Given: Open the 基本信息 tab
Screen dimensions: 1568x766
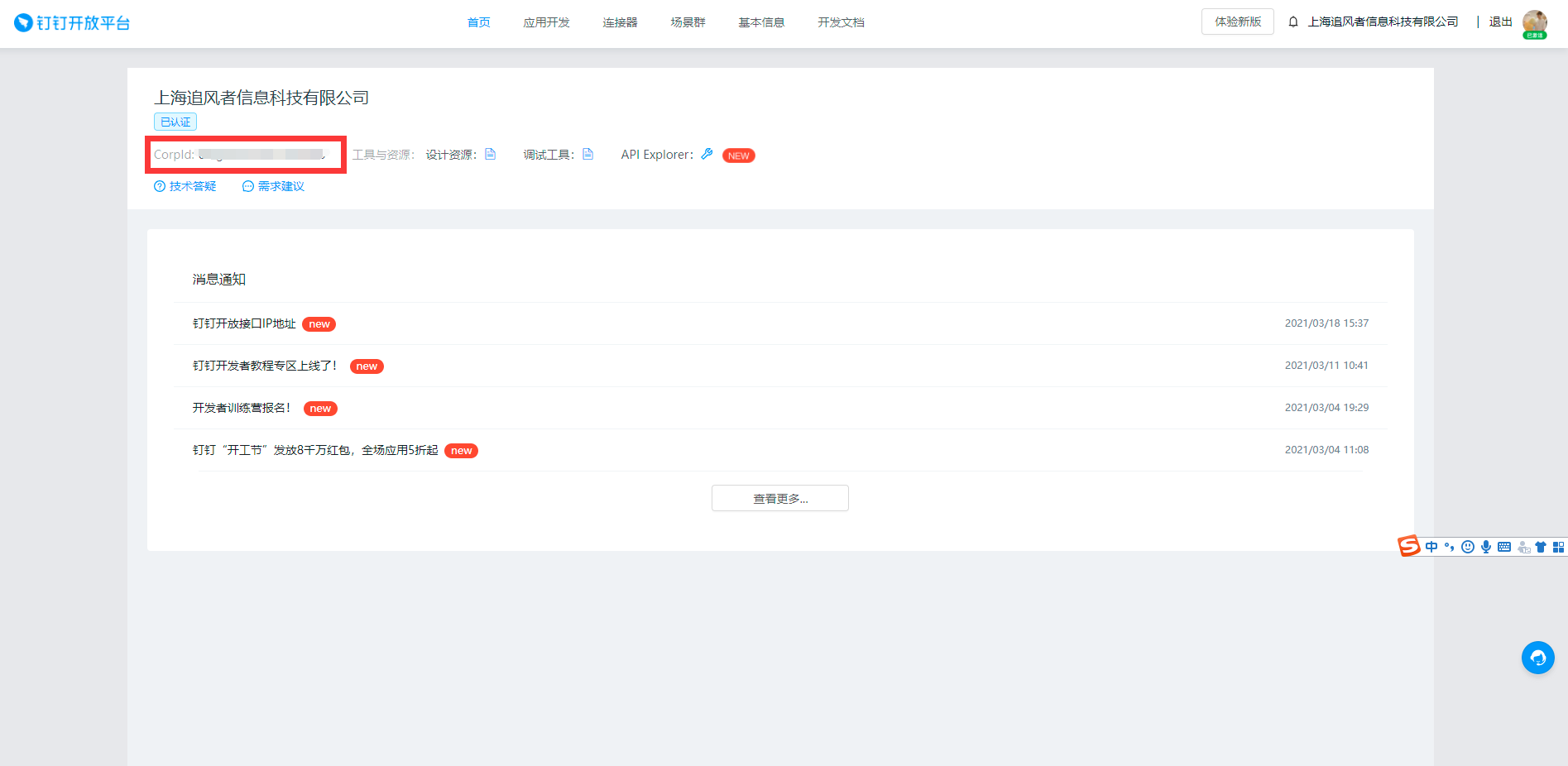Looking at the screenshot, I should (x=761, y=22).
